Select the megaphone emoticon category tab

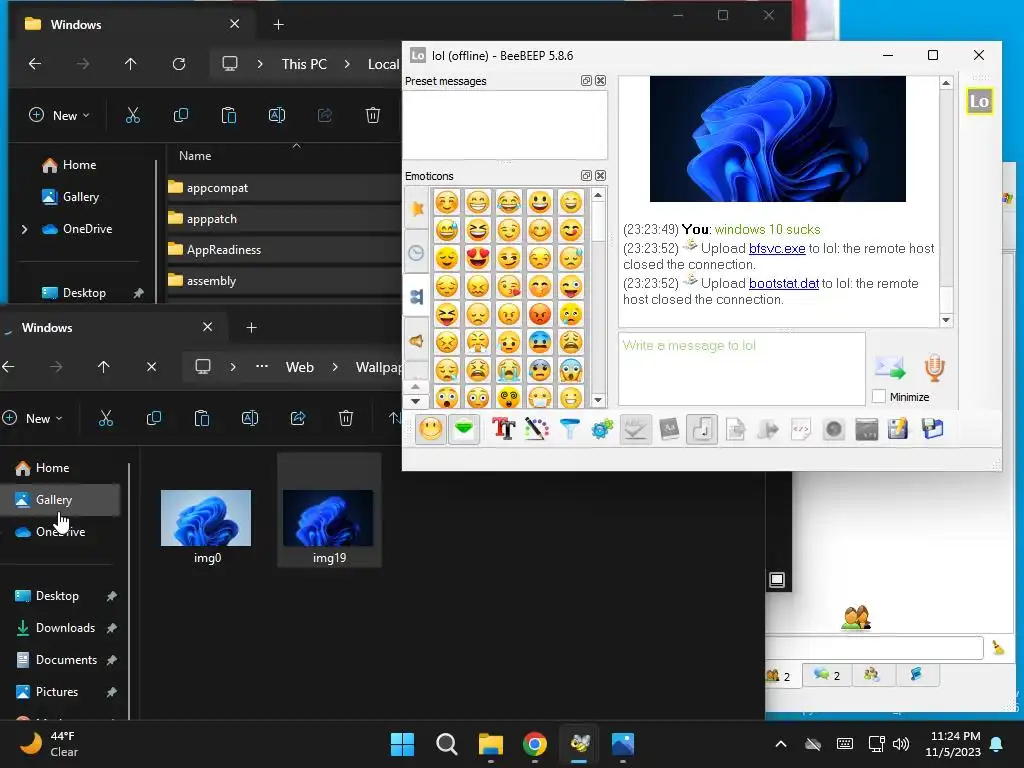[417, 341]
